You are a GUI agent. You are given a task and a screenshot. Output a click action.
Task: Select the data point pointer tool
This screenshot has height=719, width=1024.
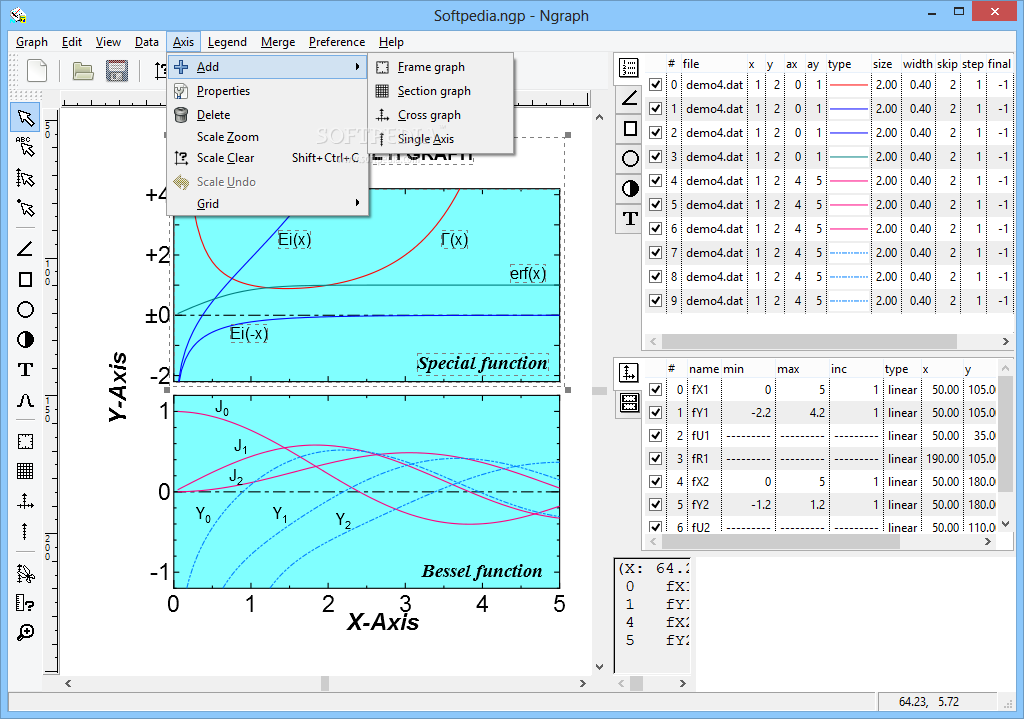pyautogui.click(x=25, y=208)
